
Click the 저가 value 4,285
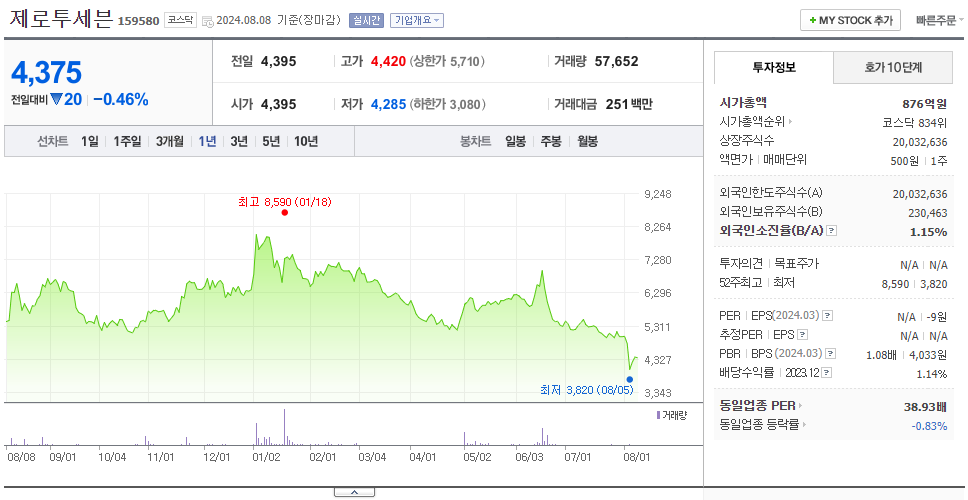[x=388, y=104]
